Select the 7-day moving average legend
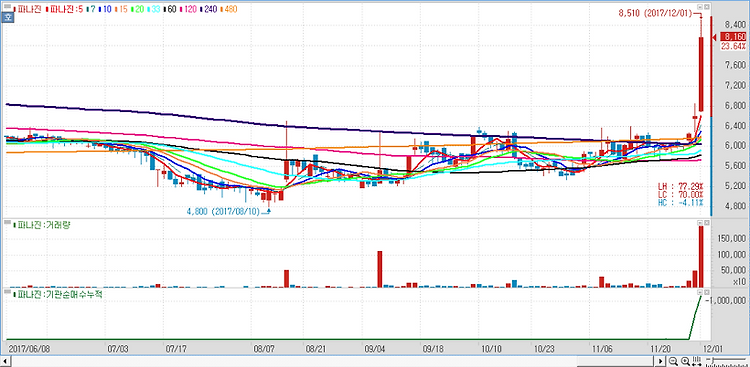Screen dimensions: 750x367 point(93,9)
